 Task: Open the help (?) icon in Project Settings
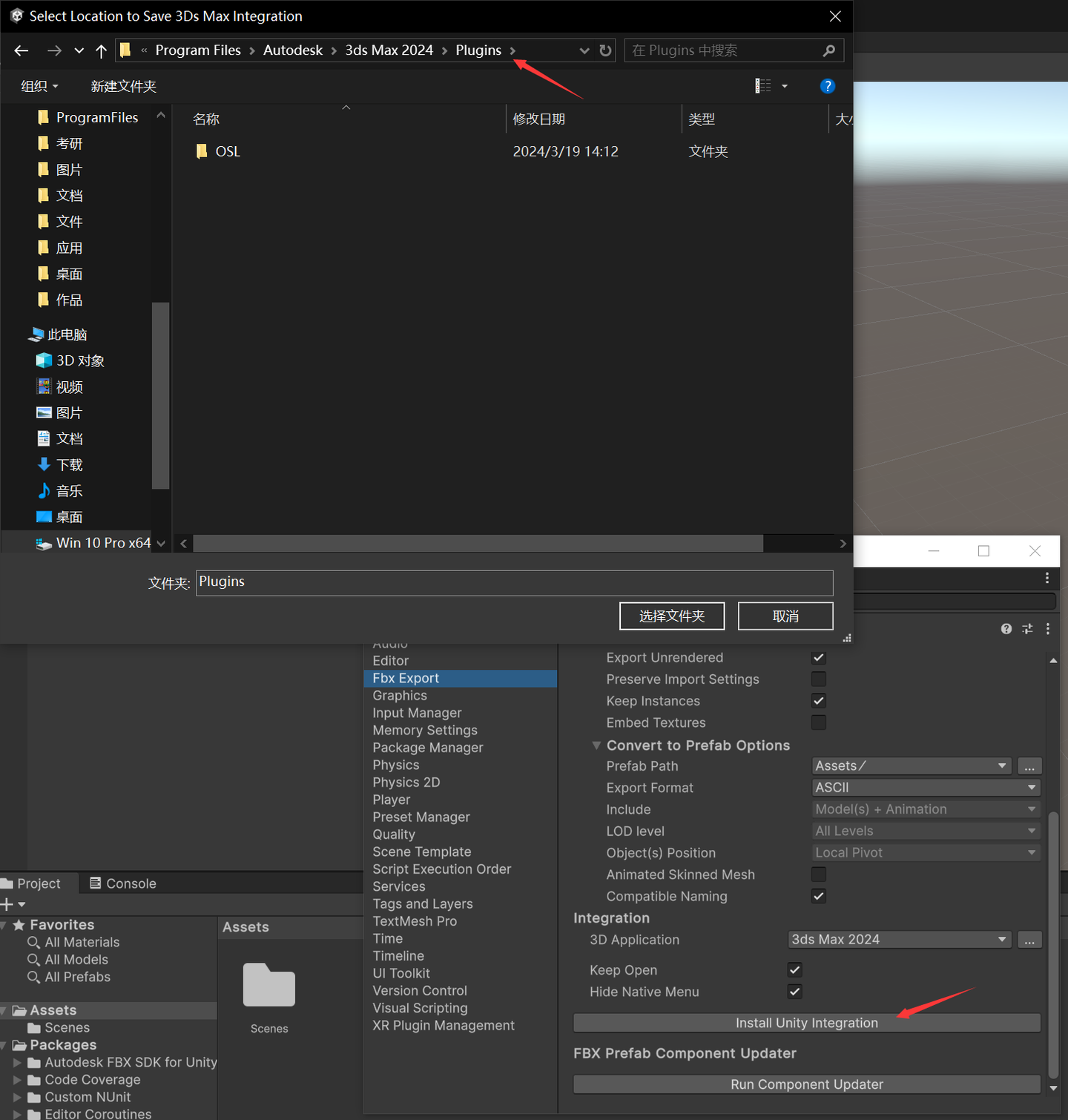click(x=1006, y=628)
